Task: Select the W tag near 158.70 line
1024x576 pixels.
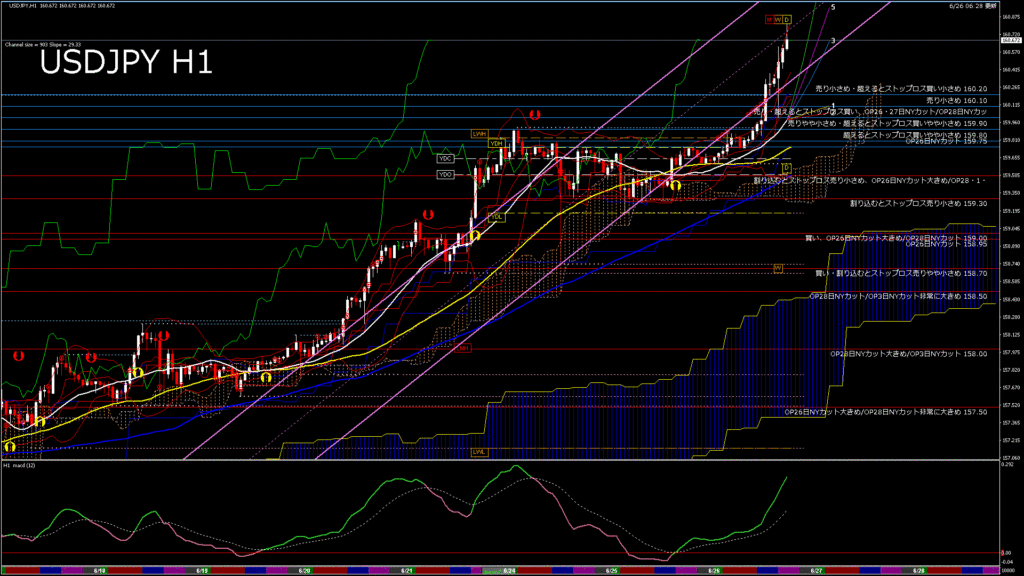Action: (x=777, y=268)
